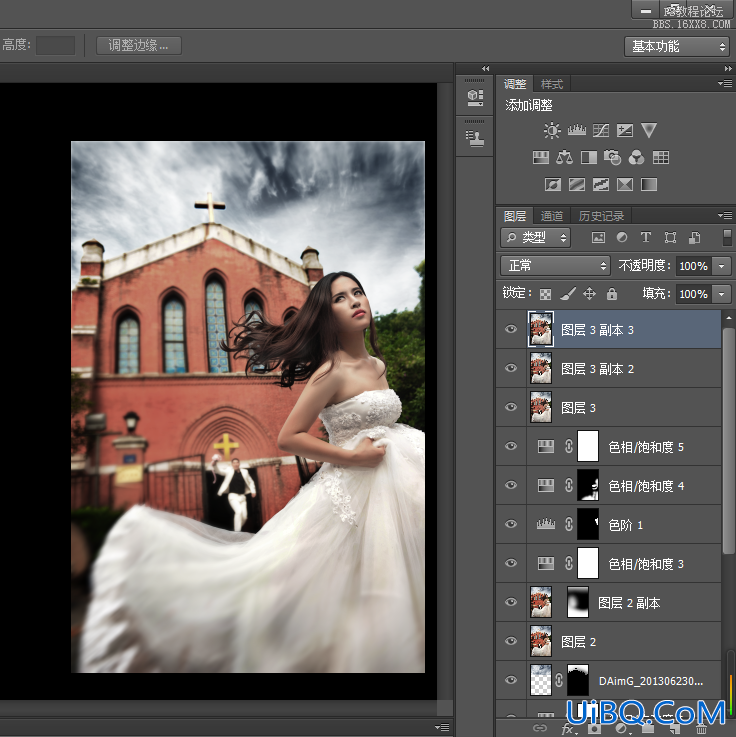This screenshot has height=737, width=736.
Task: Add a Color Lookup adjustment
Action: (661, 157)
